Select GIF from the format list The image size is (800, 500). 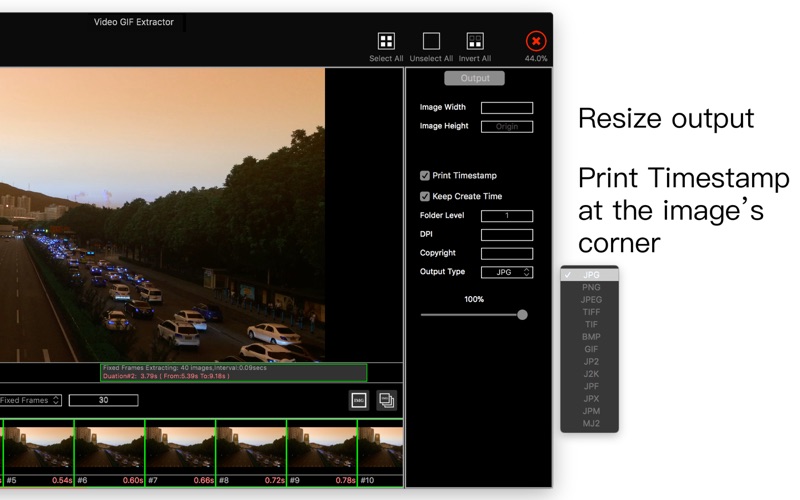click(590, 349)
